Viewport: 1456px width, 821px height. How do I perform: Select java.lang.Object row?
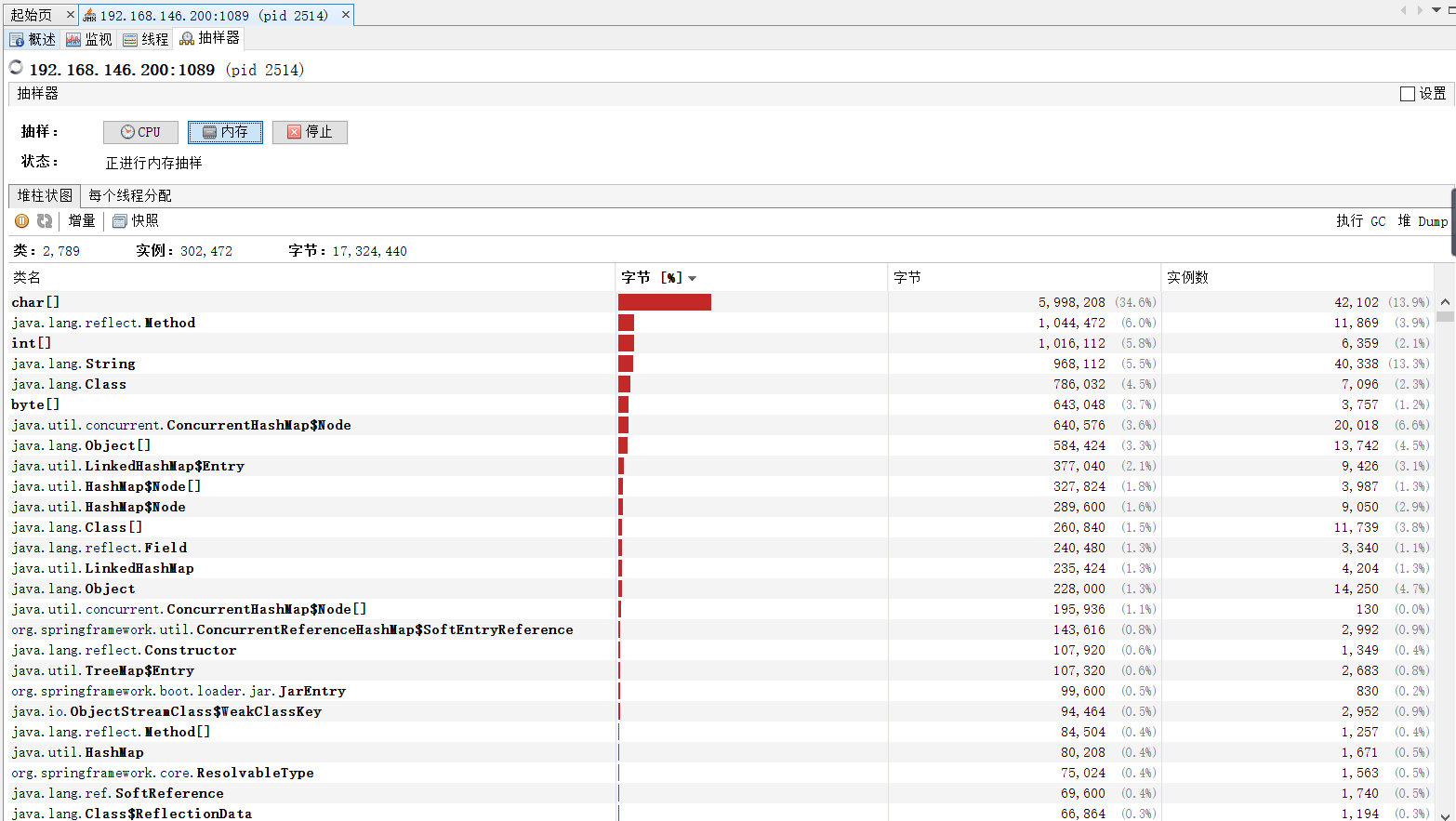(x=722, y=589)
